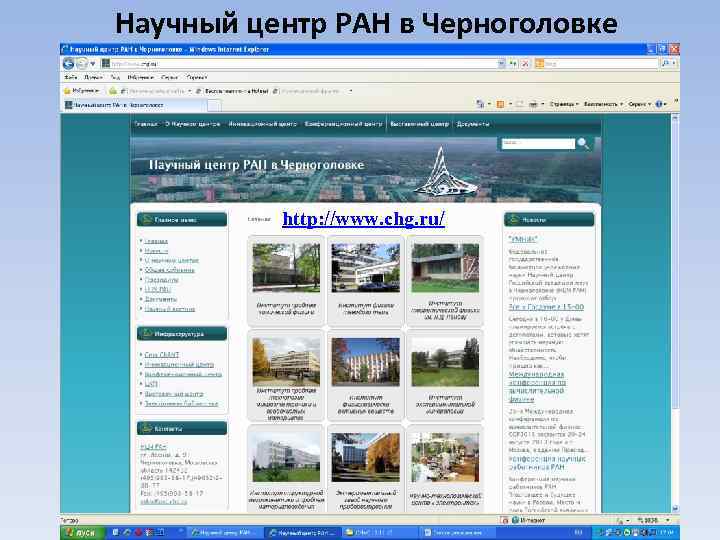Open search provider dropdown arrow beside magnifier
This screenshot has height=540, width=720.
click(674, 63)
